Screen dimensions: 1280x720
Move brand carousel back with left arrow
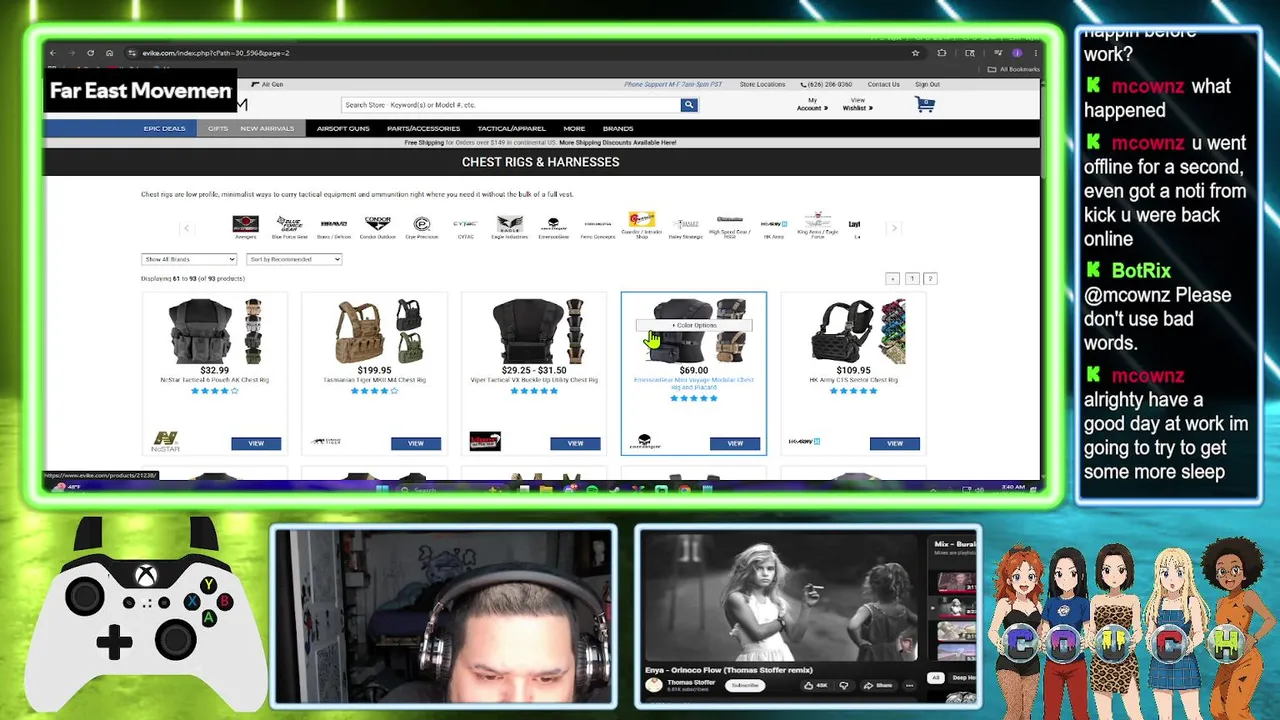pos(186,228)
